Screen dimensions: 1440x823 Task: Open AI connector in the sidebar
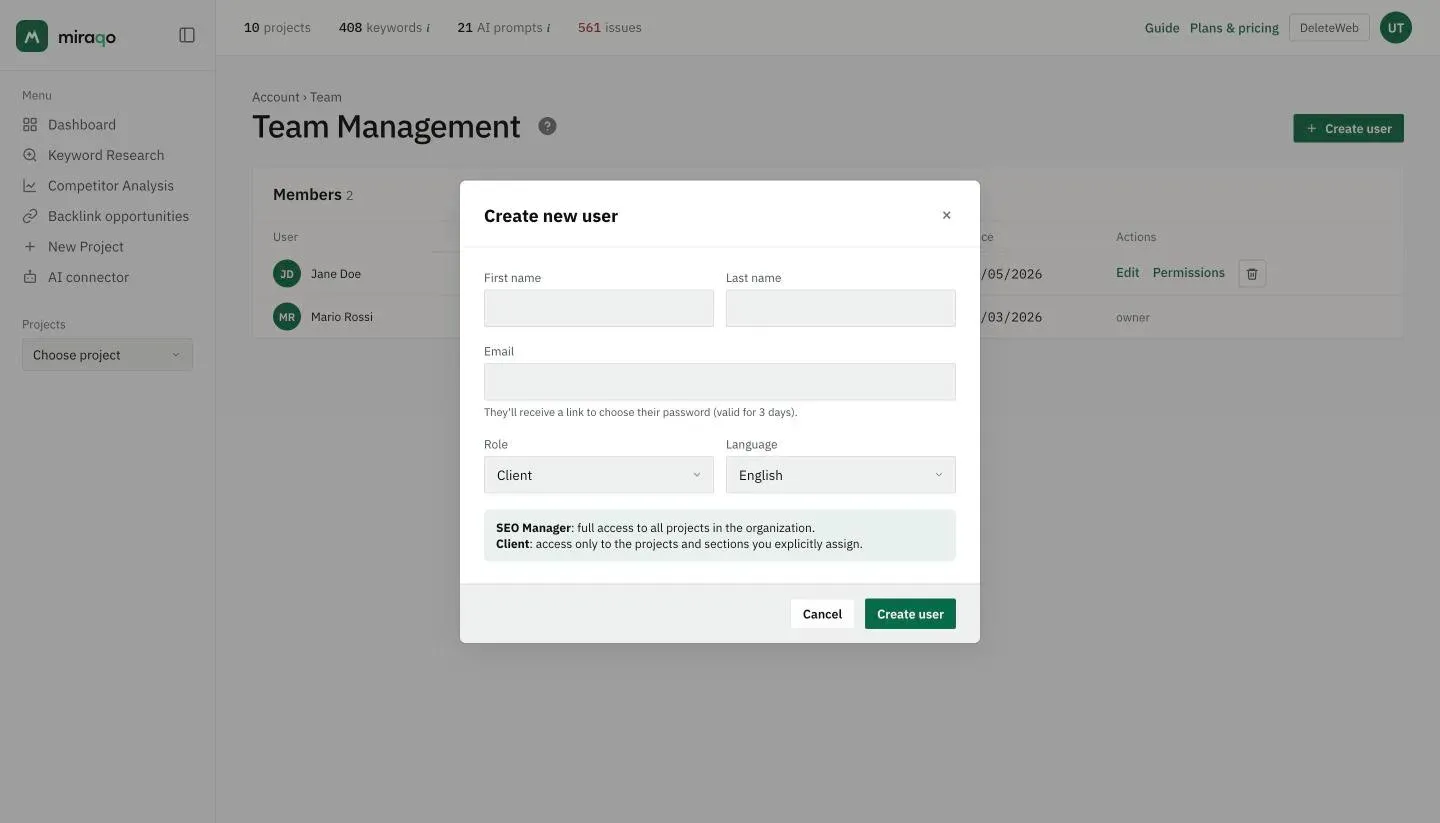tap(88, 277)
